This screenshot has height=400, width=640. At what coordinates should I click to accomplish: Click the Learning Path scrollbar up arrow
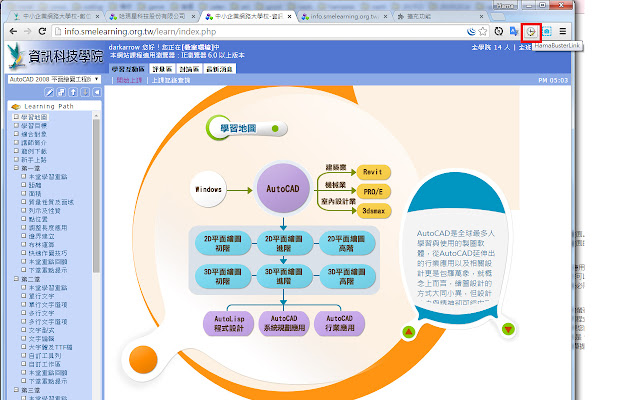point(96,116)
